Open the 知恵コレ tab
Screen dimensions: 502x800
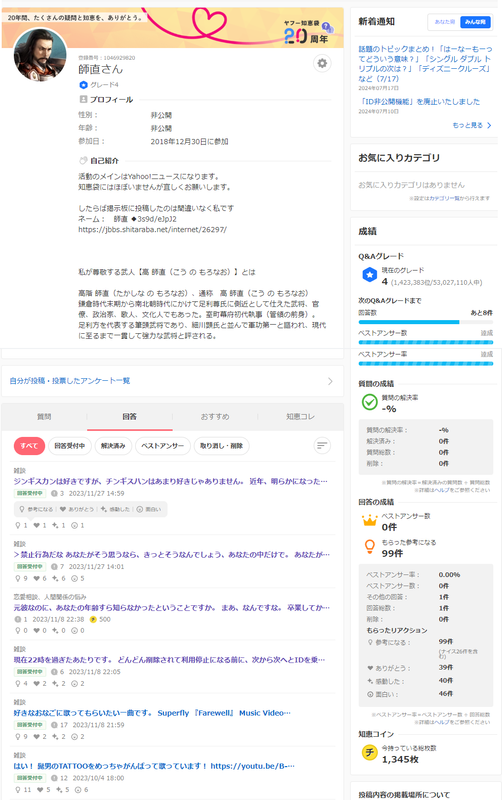[x=300, y=416]
